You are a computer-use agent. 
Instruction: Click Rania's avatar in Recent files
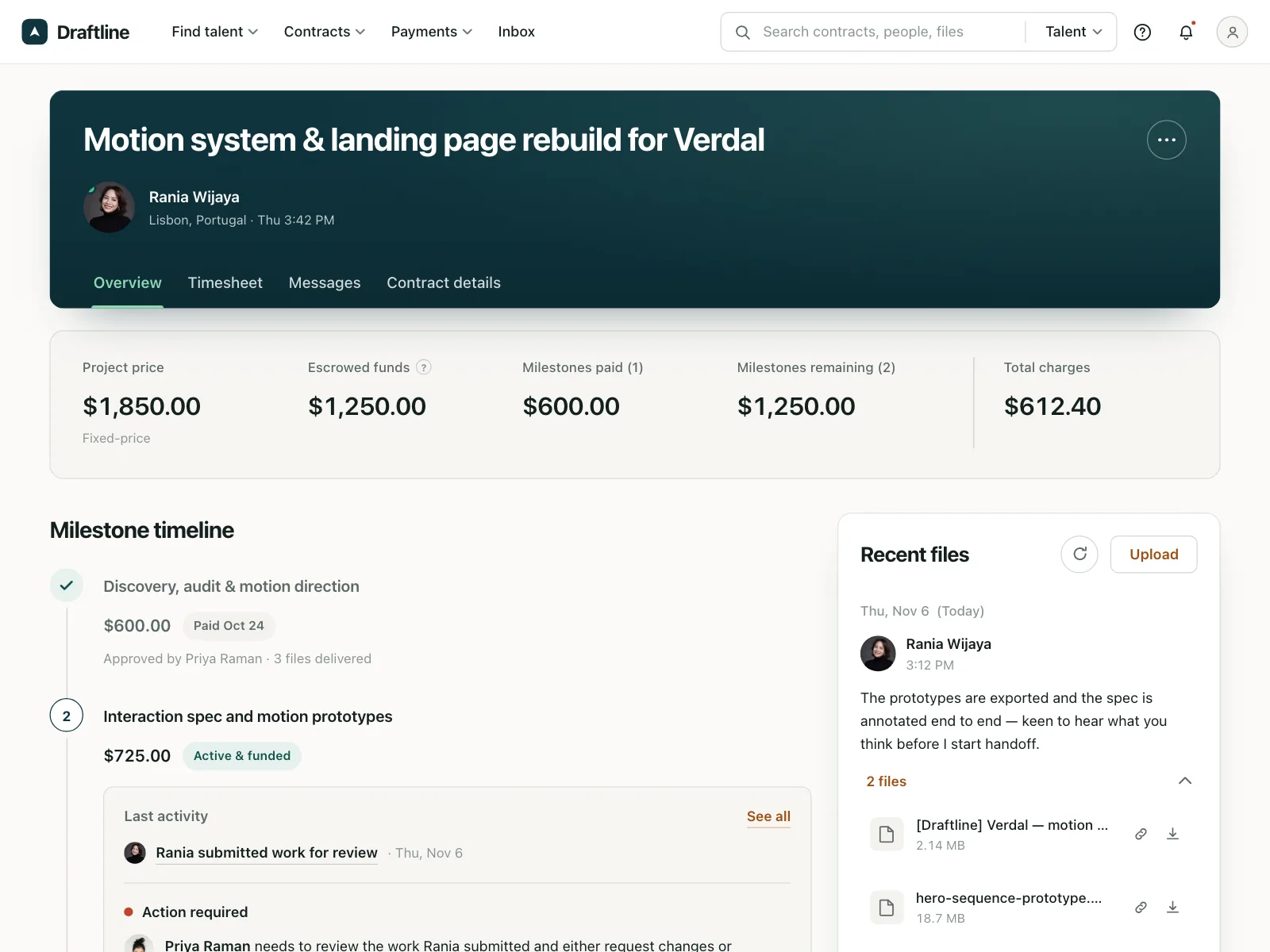click(878, 654)
